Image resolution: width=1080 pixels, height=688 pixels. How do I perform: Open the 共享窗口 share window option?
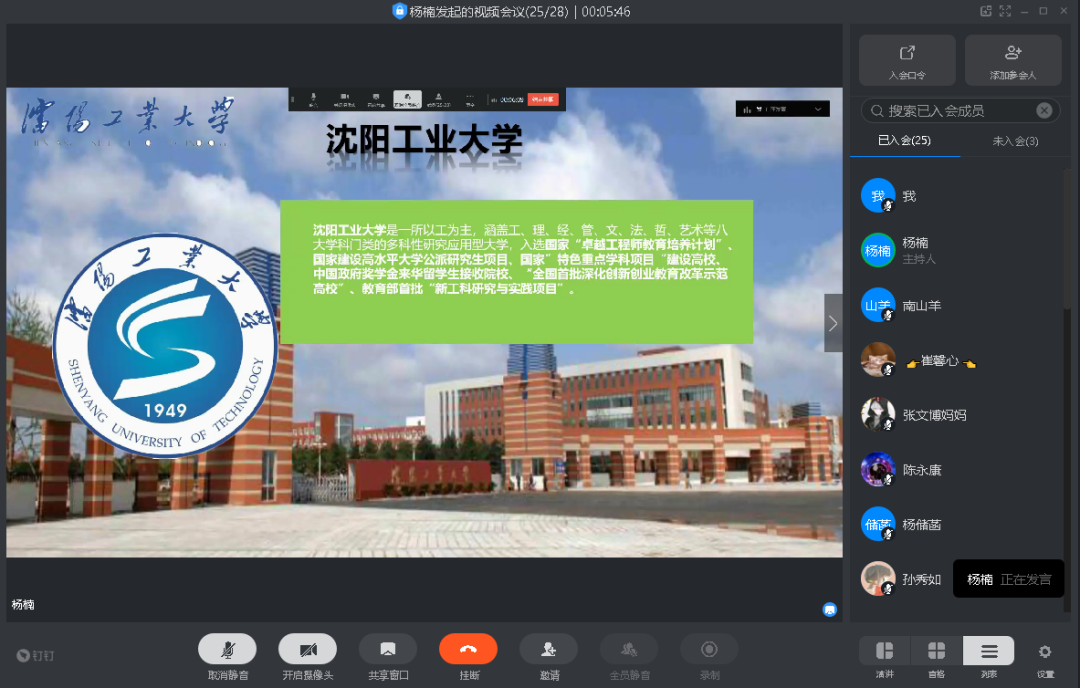pos(388,649)
